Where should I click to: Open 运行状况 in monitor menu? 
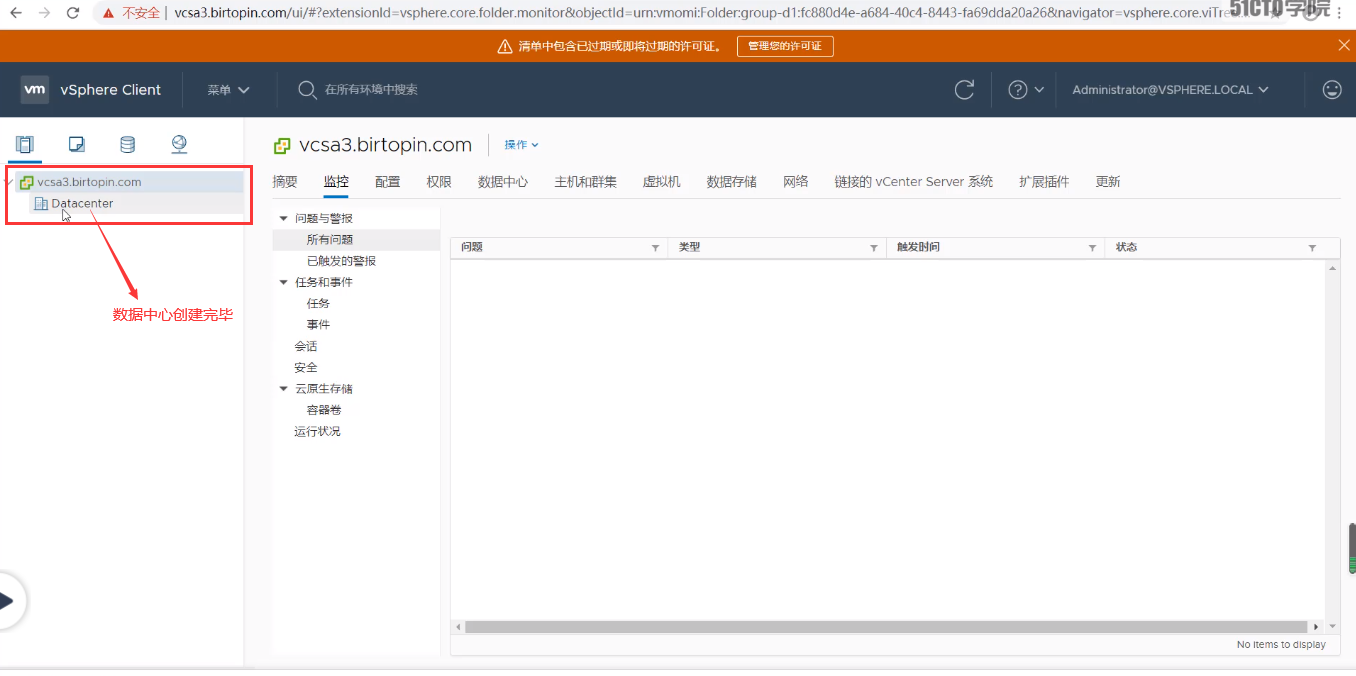click(x=318, y=432)
